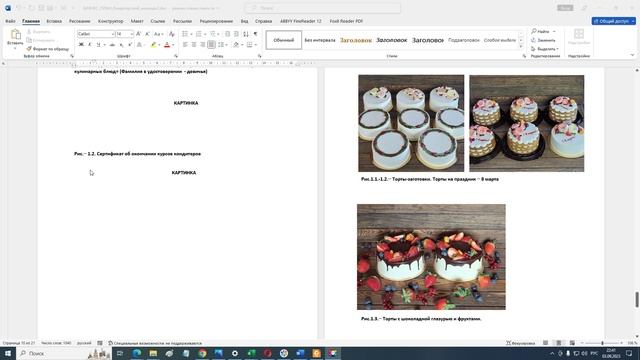Click the borders icon

point(249,45)
